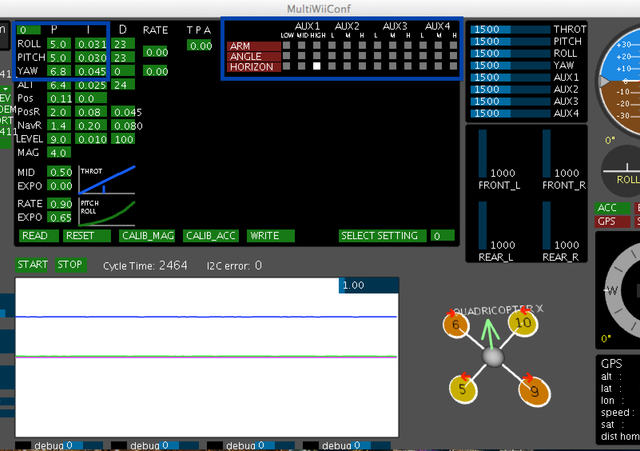Click the REAR_R motor output bar
Screen dimensions: 640x451
(547, 225)
